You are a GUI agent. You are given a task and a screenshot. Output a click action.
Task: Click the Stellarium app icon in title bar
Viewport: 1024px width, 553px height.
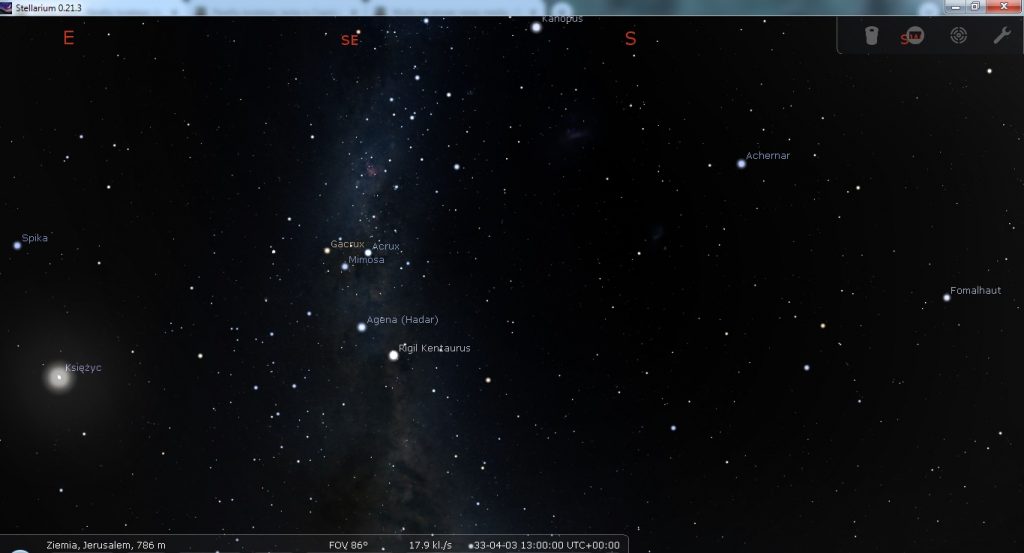[7, 7]
